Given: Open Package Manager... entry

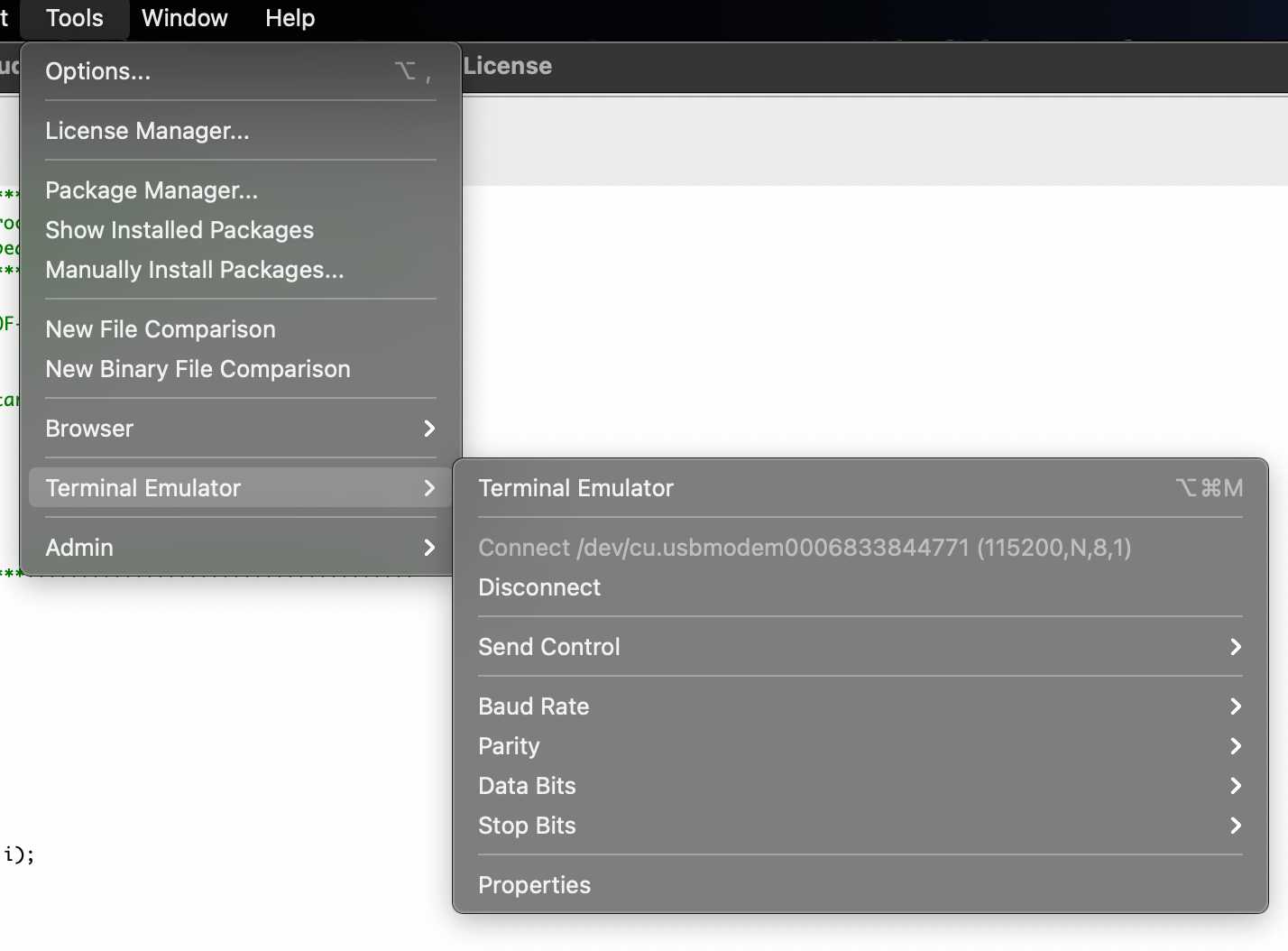Looking at the screenshot, I should [x=241, y=190].
